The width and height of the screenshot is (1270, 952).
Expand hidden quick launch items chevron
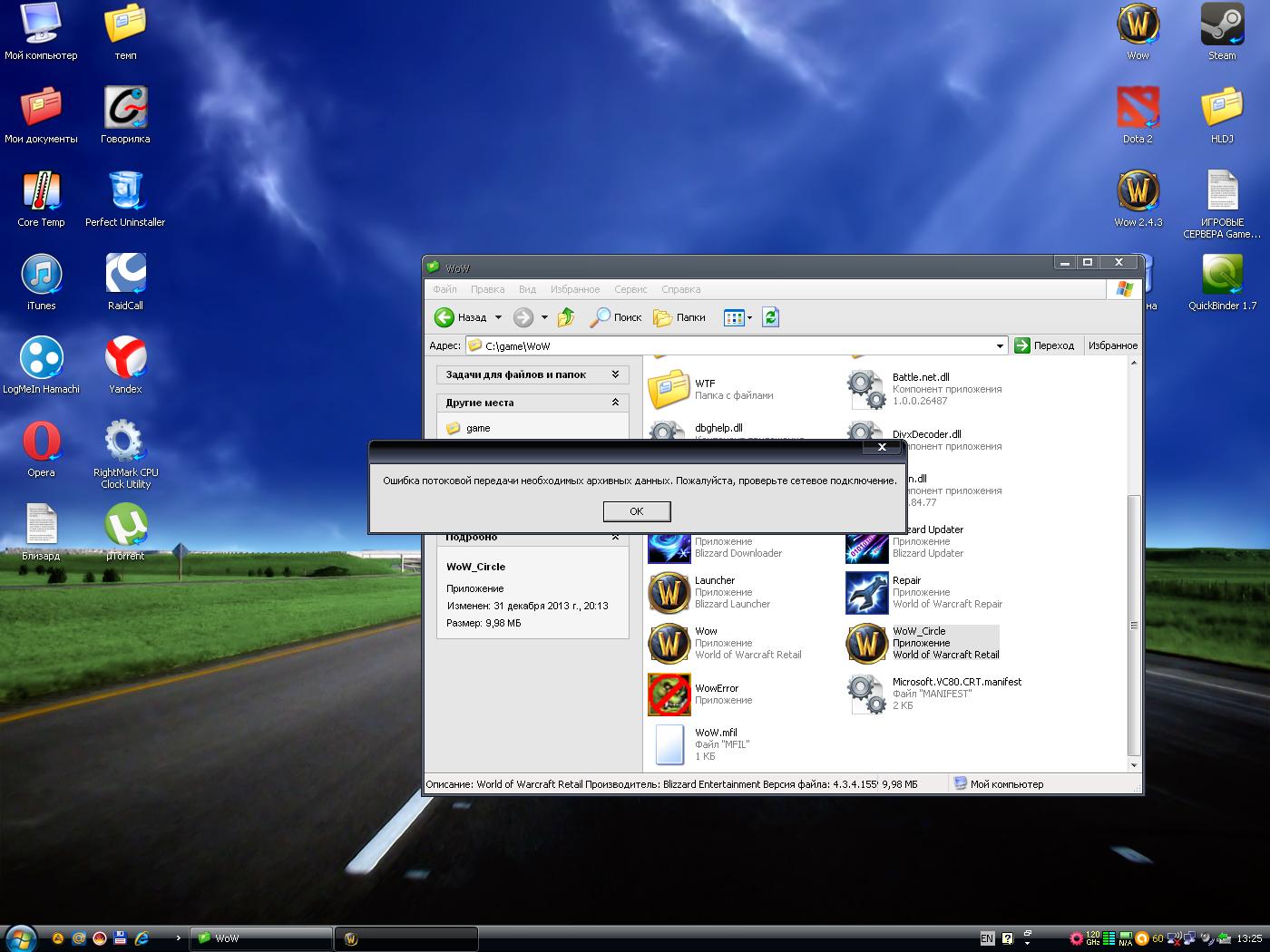pos(178,937)
